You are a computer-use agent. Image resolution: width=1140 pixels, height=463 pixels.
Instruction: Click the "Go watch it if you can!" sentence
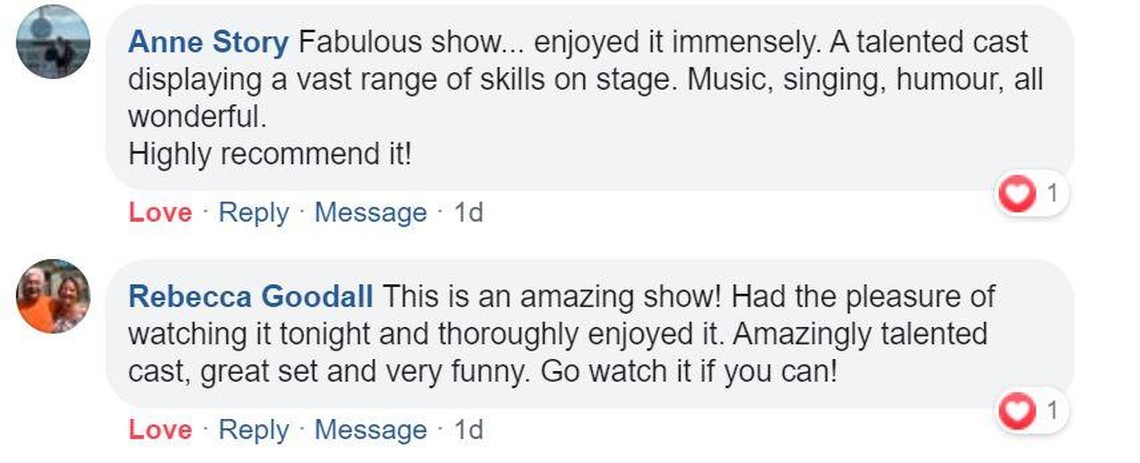[685, 371]
